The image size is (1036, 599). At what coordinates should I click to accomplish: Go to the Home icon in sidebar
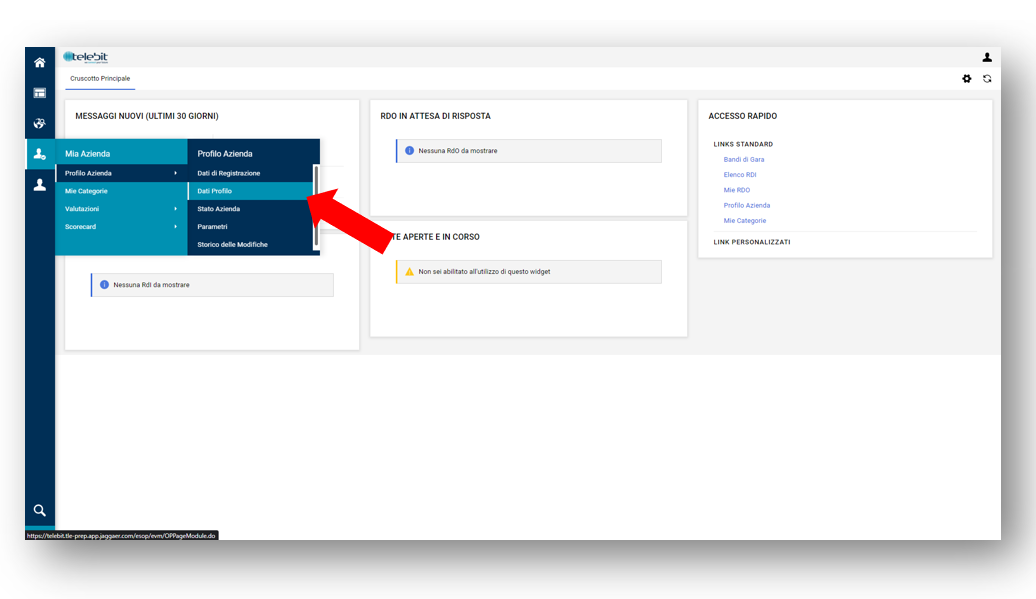[40, 62]
